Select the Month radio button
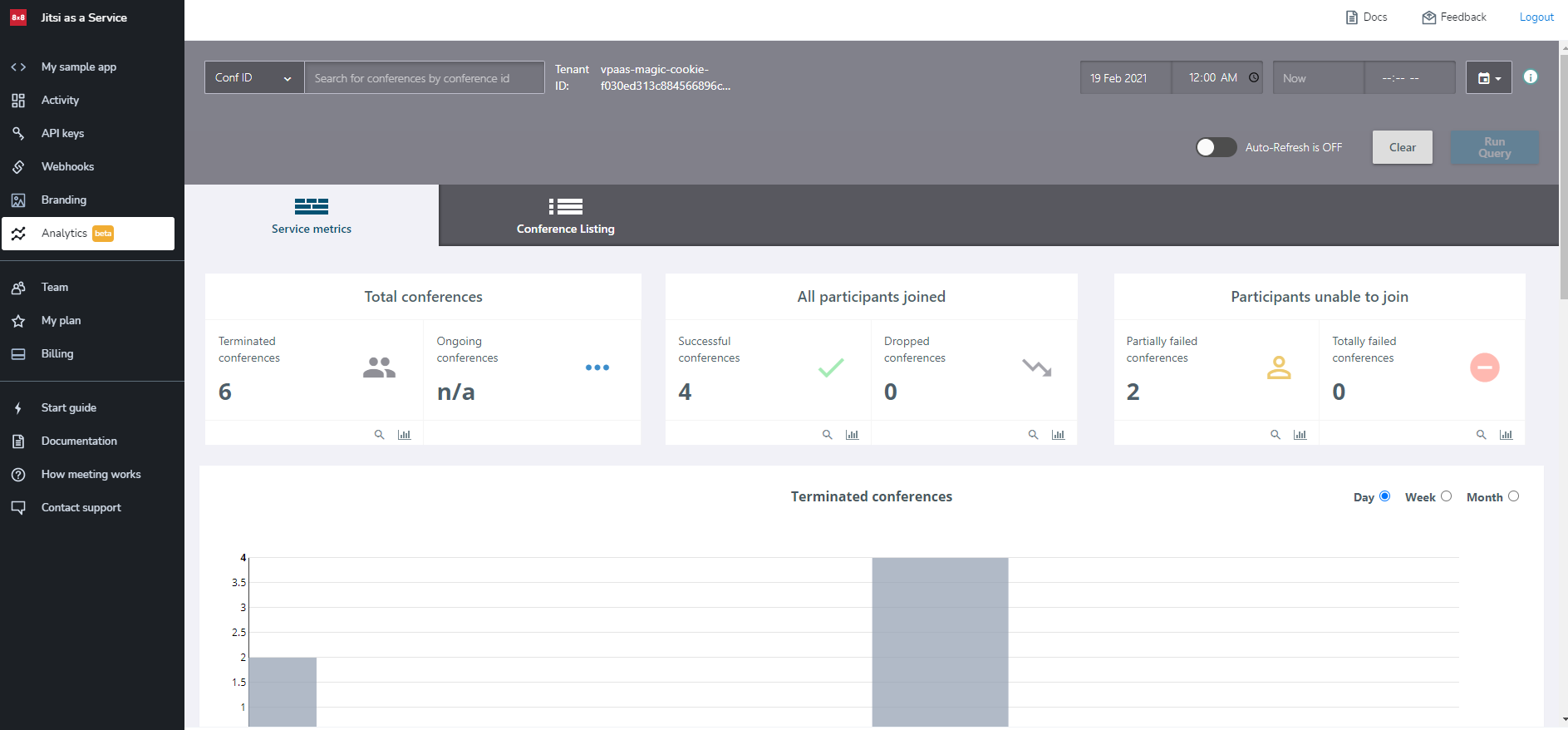1568x730 pixels. pyautogui.click(x=1513, y=496)
